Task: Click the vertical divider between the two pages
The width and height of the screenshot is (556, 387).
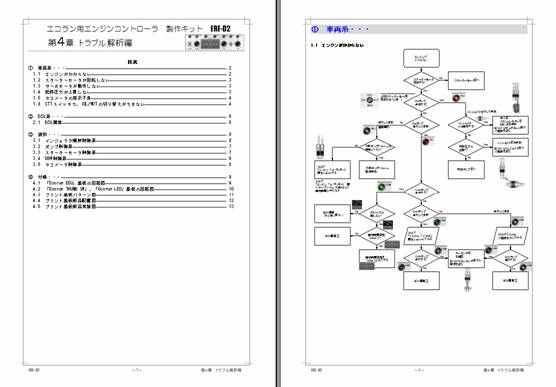Action: [279, 193]
